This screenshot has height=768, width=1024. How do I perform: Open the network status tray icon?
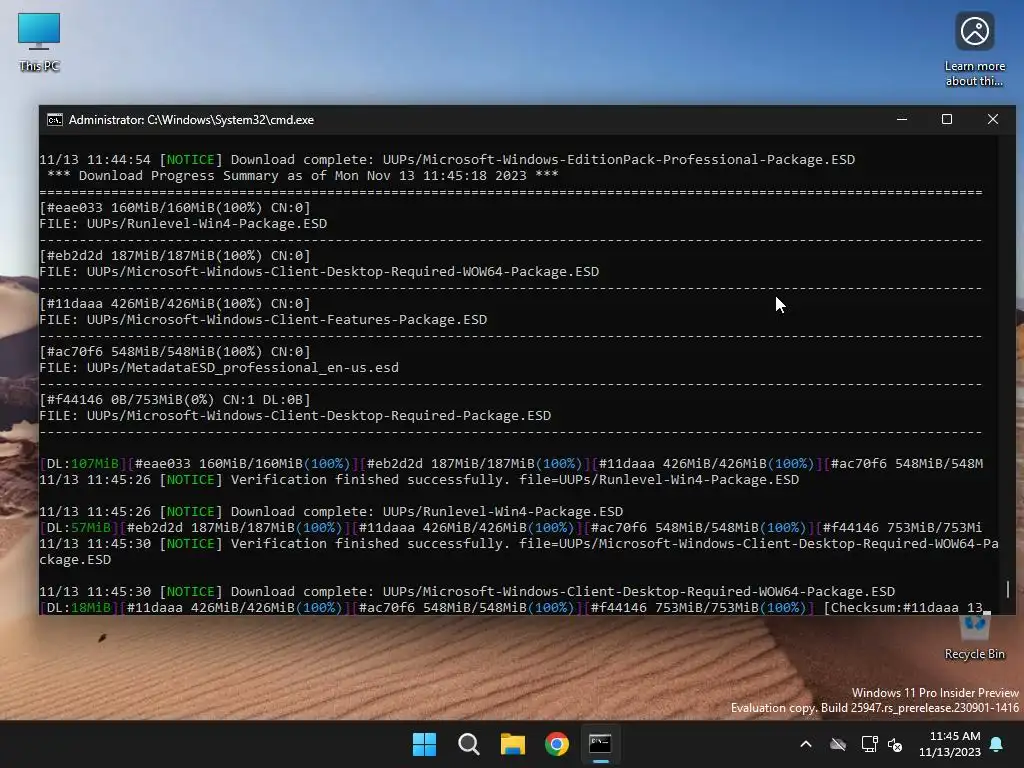[x=869, y=744]
